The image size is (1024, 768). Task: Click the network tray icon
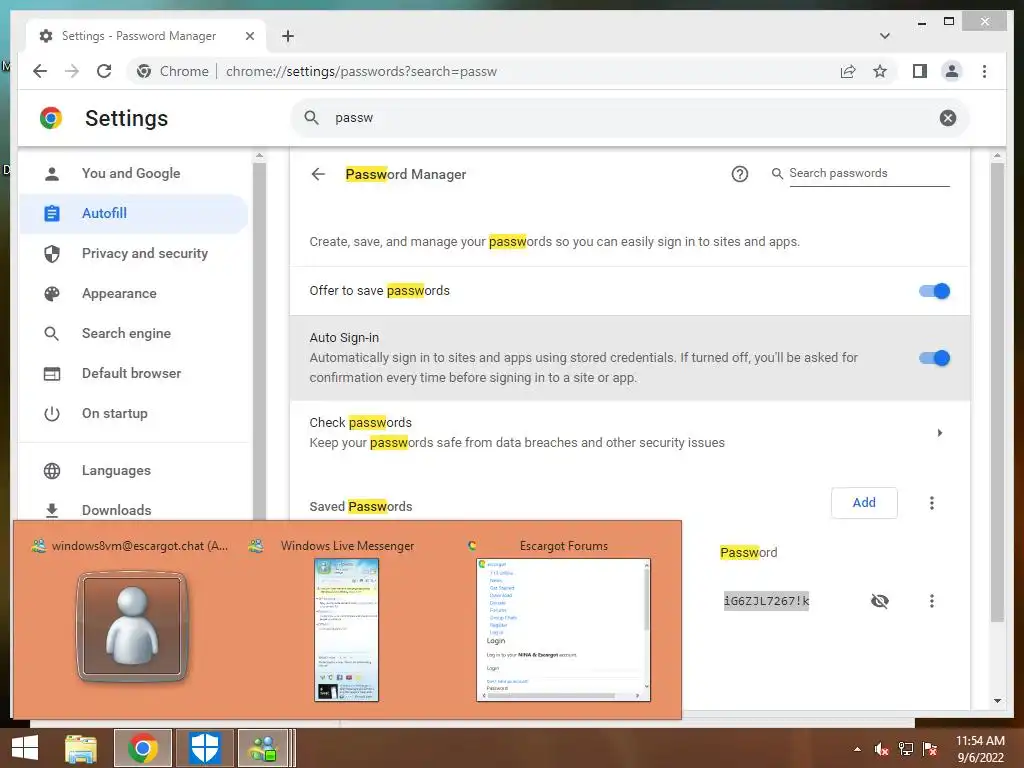click(906, 749)
